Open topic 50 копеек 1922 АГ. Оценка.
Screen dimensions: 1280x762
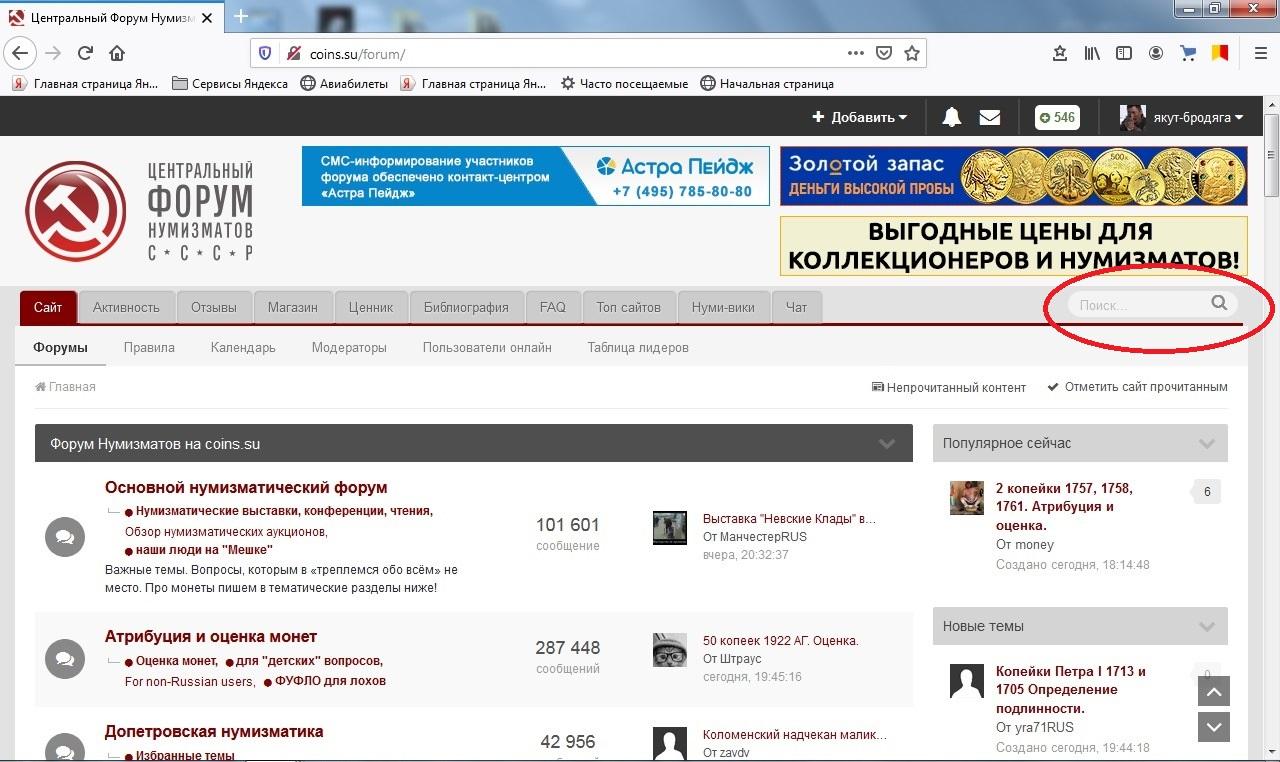[x=781, y=640]
